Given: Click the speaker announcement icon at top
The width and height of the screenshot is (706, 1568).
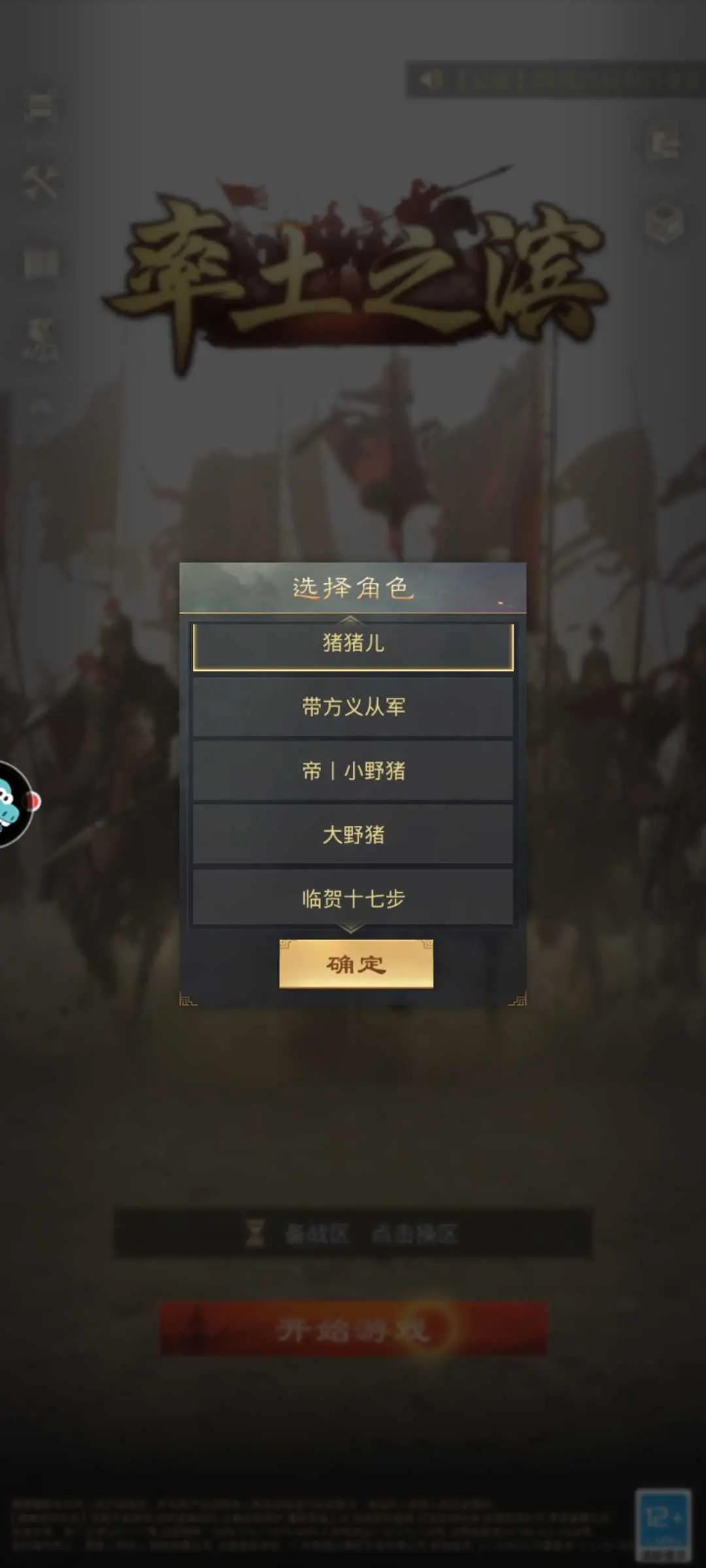Looking at the screenshot, I should tap(431, 80).
